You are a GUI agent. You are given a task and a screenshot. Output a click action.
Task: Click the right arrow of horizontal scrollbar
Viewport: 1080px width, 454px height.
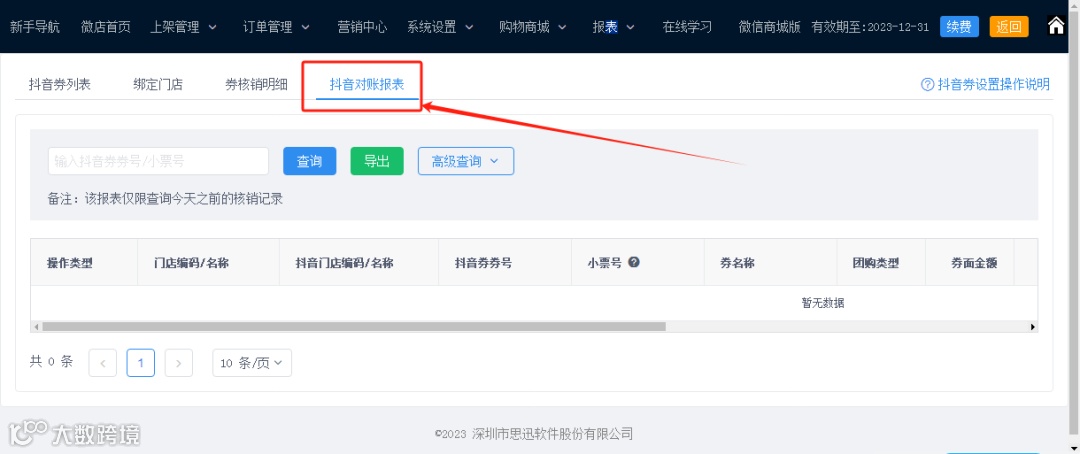(x=1032, y=327)
